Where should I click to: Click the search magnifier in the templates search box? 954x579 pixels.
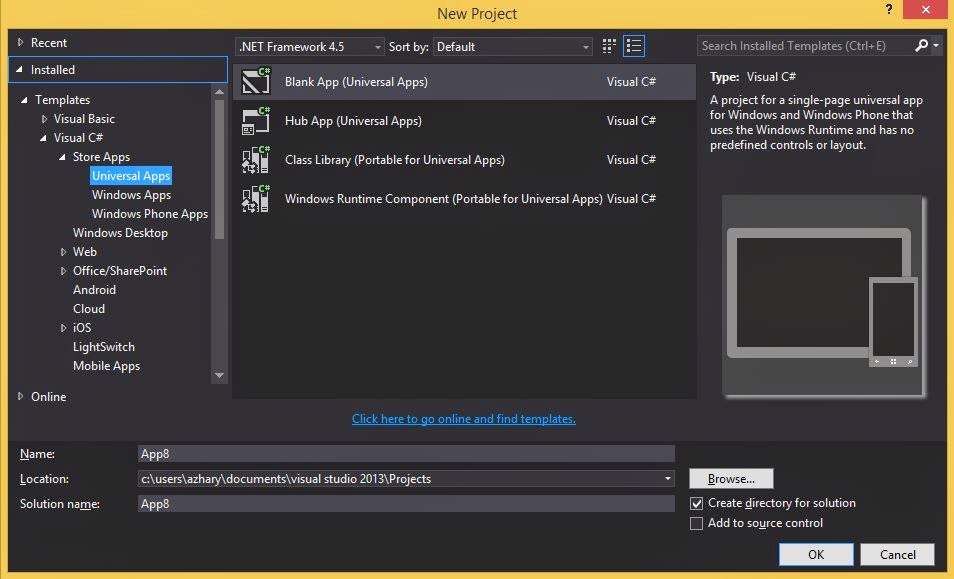tap(921, 45)
